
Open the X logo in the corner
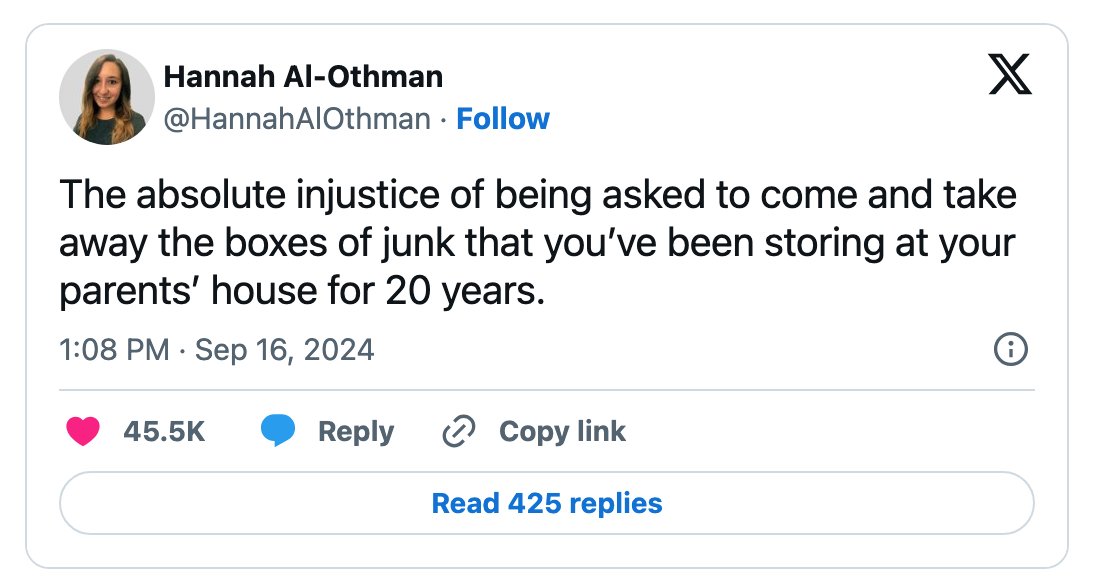[1009, 74]
